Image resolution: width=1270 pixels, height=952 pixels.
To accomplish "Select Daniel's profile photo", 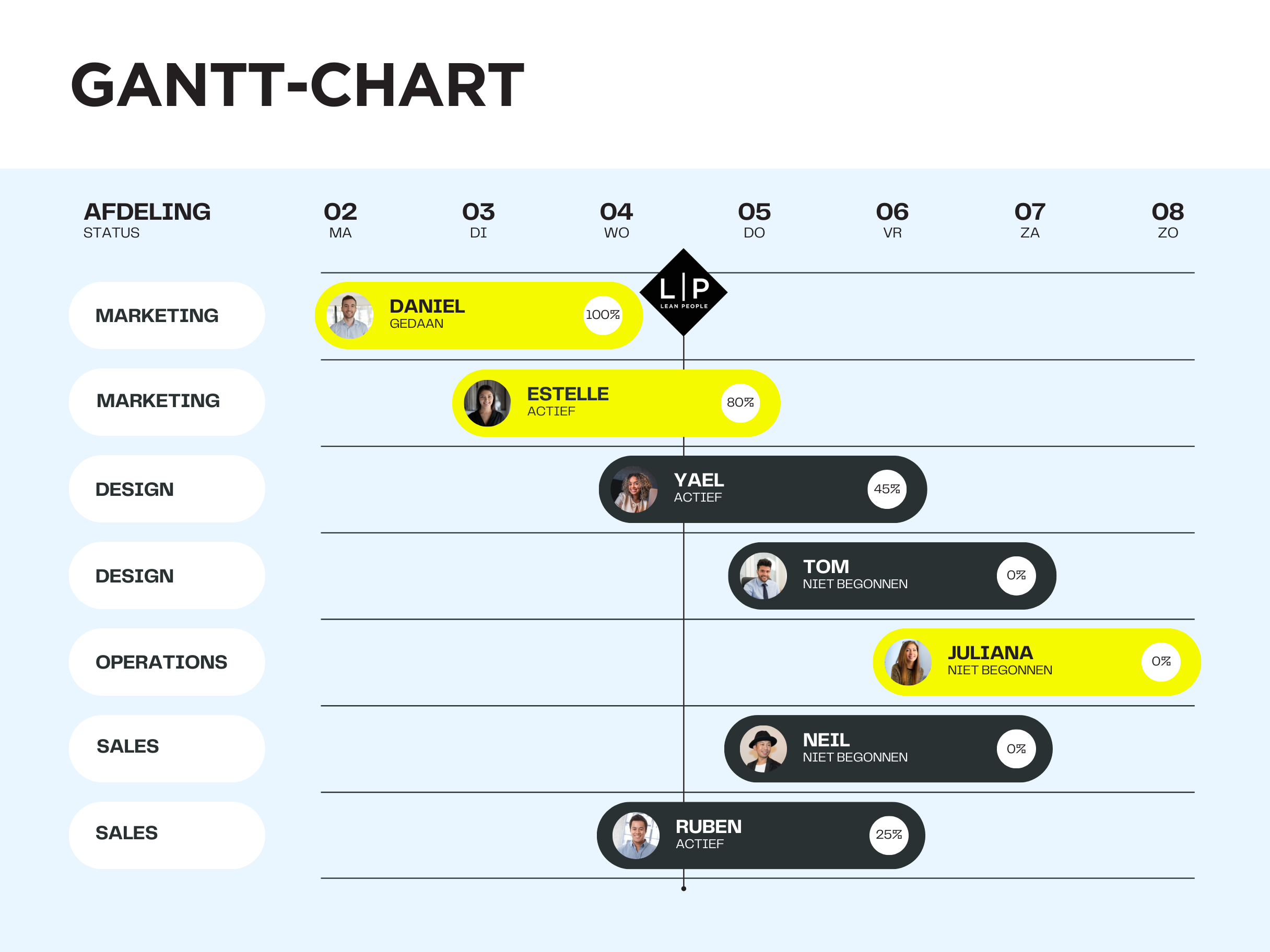I will [350, 315].
